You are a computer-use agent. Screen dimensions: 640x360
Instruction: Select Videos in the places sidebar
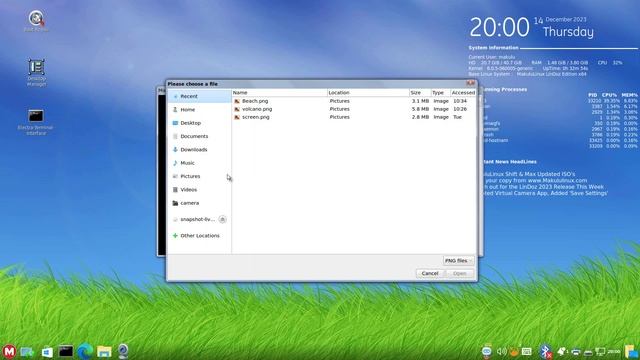point(199,189)
